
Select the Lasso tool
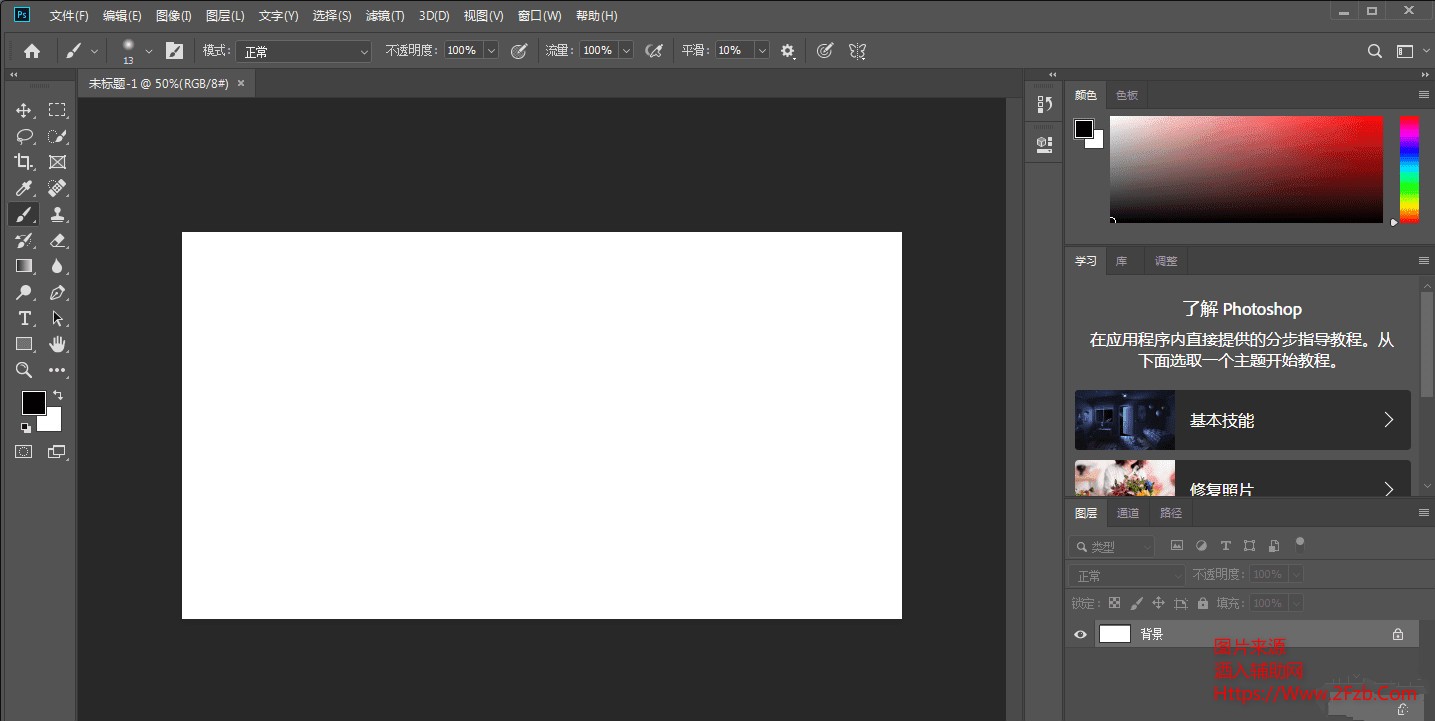click(x=24, y=136)
